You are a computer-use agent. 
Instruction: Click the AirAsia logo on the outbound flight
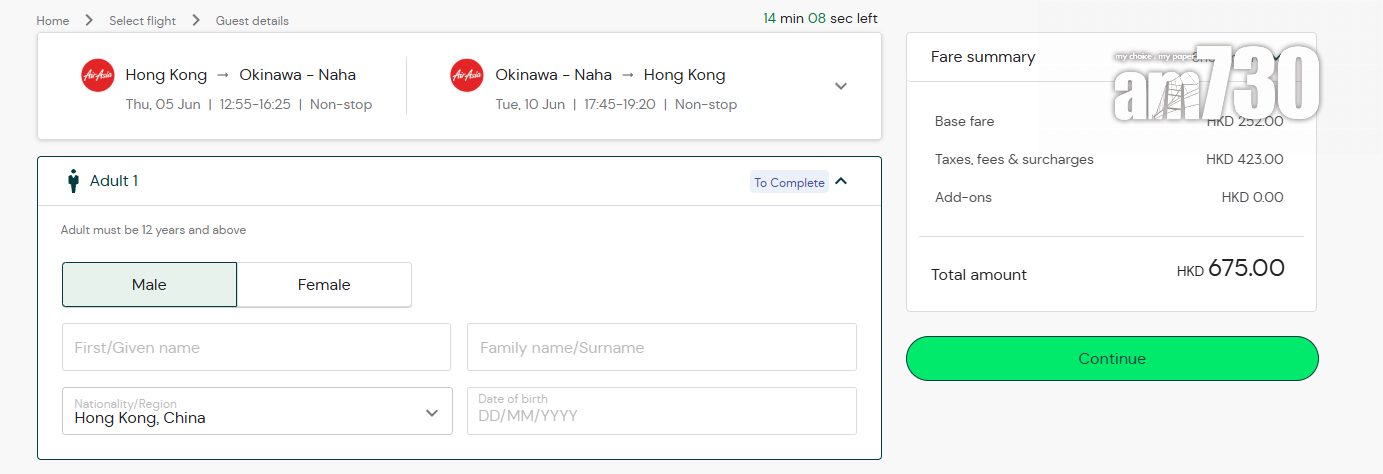[97, 75]
